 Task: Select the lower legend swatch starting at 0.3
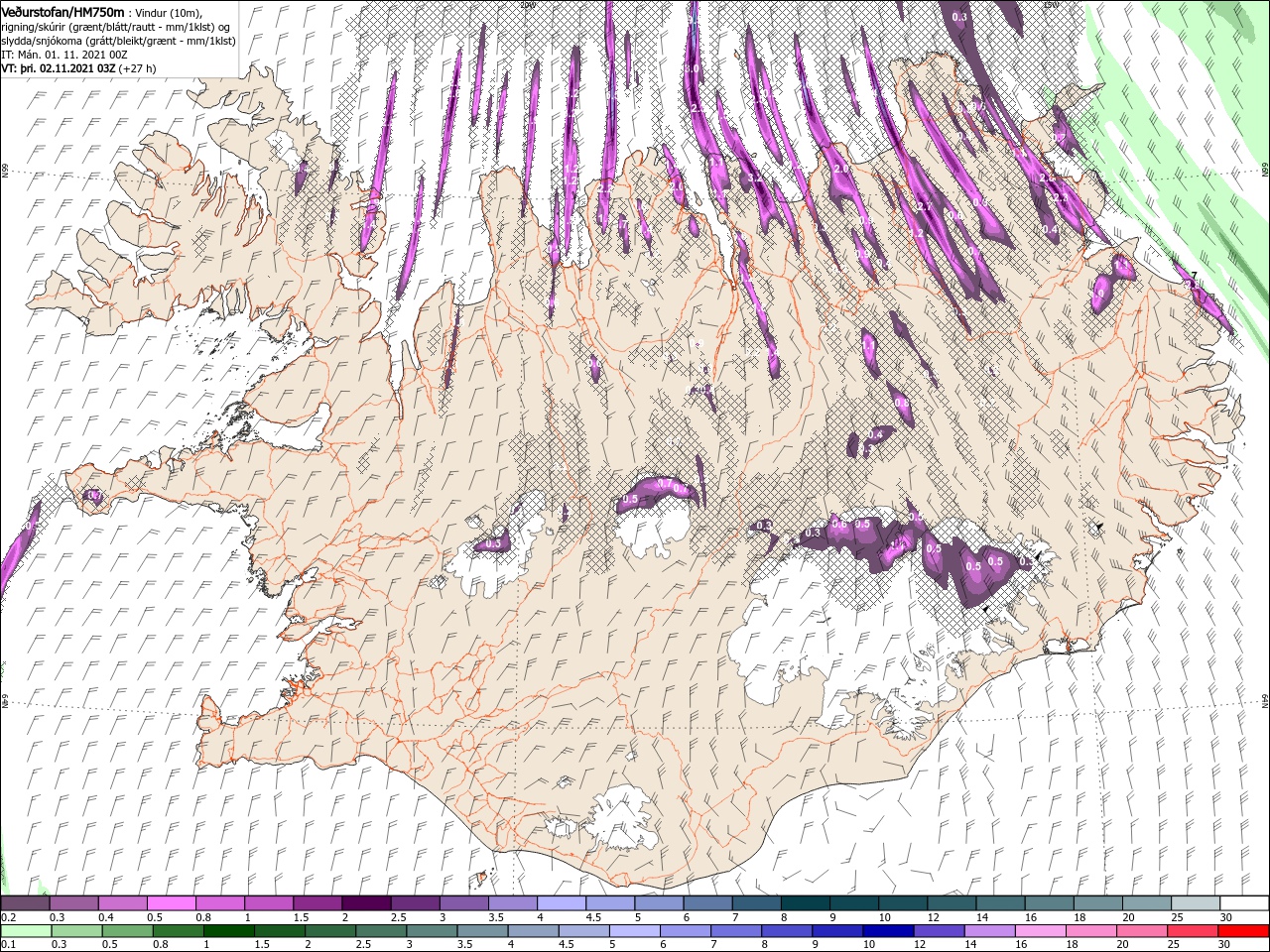click(x=77, y=931)
